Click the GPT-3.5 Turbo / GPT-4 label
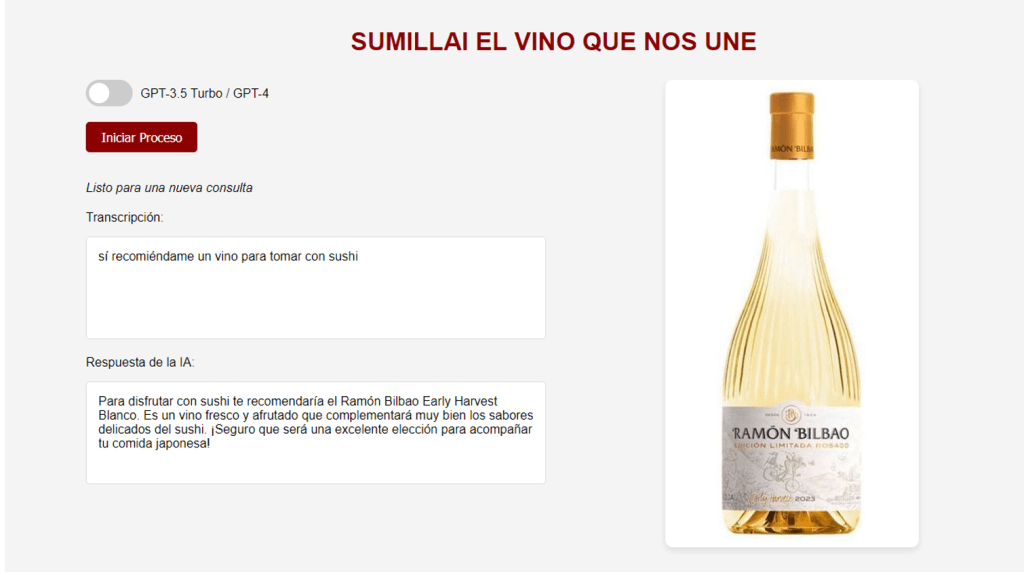 [x=204, y=93]
